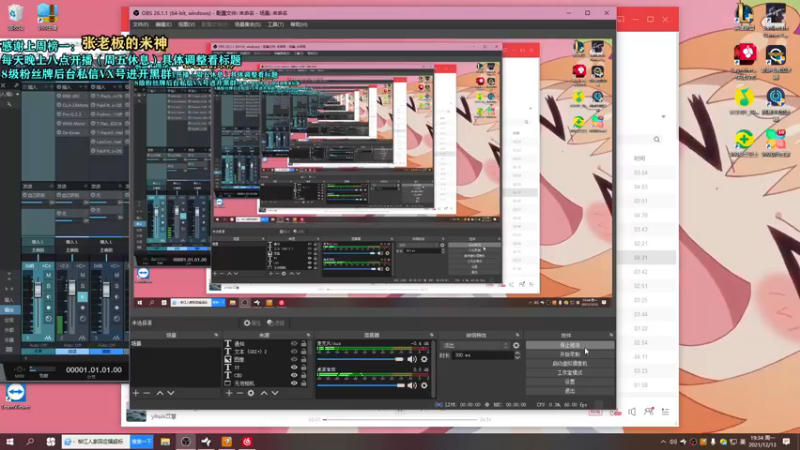Open 文件(F) menu in OBS

click(140, 24)
